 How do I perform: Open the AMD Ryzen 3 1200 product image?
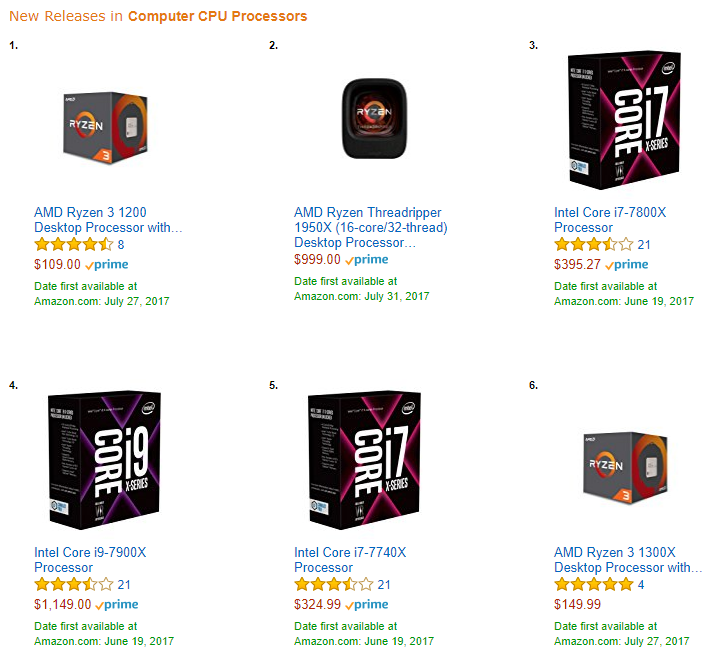[105, 127]
